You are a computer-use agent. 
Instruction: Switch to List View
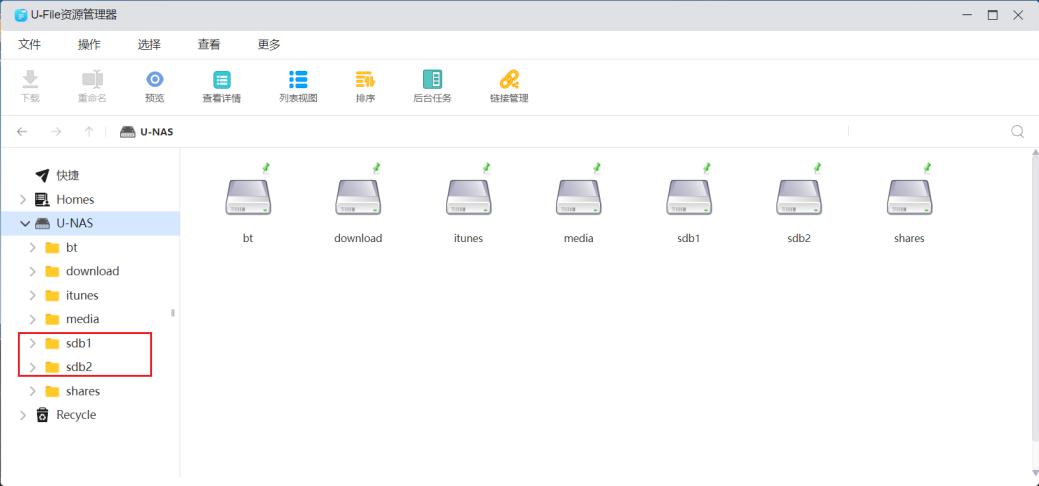[x=298, y=80]
